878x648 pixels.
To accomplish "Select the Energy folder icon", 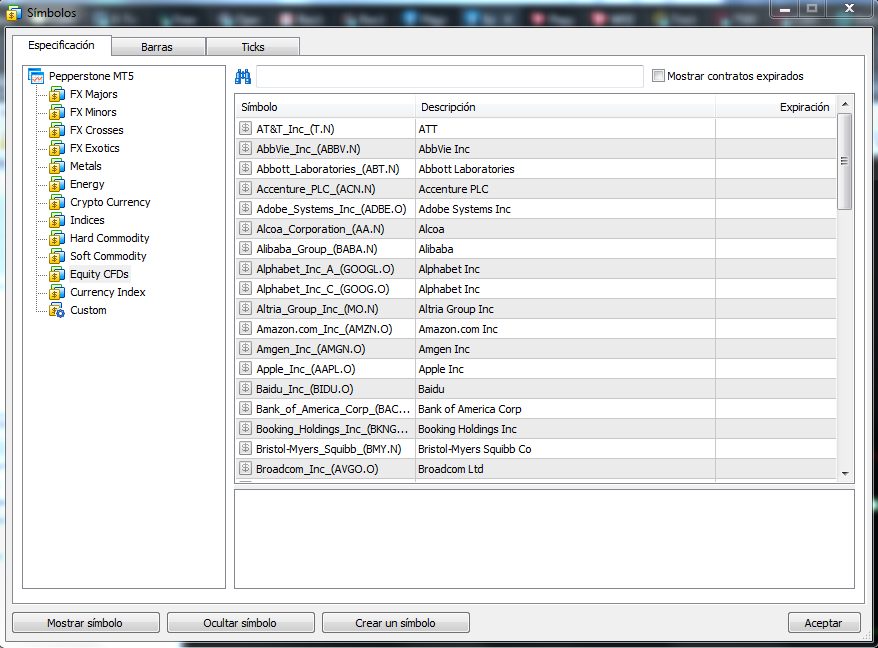I will pos(57,184).
